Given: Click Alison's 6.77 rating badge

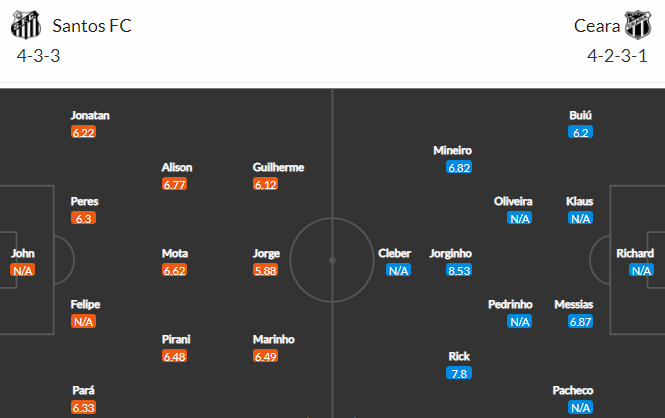Looking at the screenshot, I should point(174,184).
